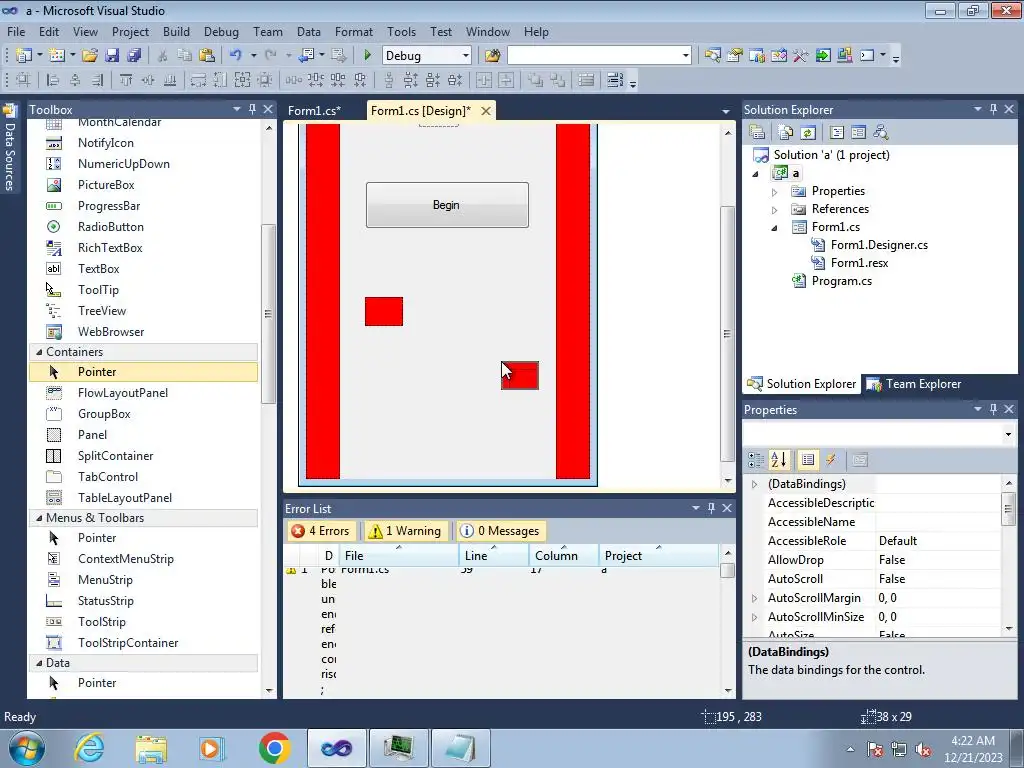The image size is (1024, 768).
Task: Save the current file with the Save icon
Action: (x=112, y=56)
